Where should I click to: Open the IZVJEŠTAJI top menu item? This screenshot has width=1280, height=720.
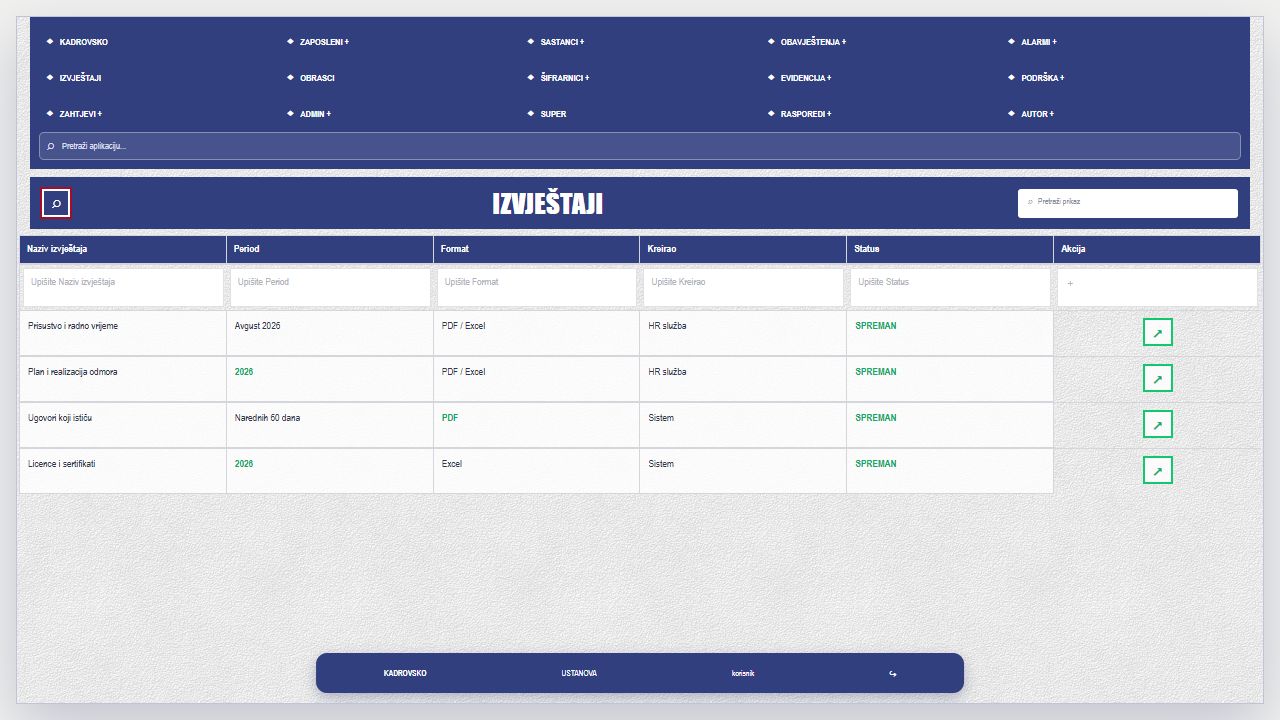point(80,78)
